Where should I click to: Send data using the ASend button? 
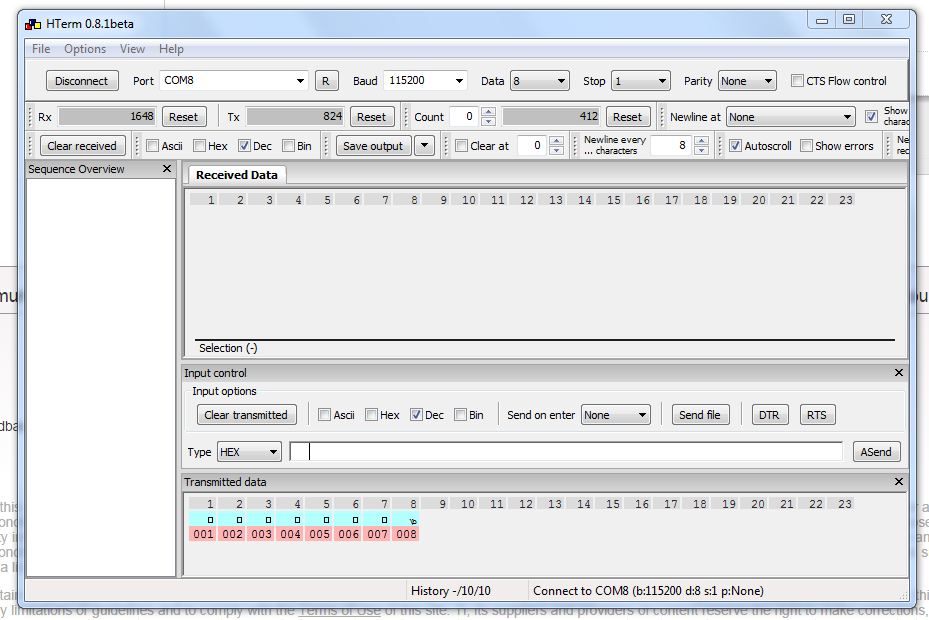pyautogui.click(x=875, y=451)
